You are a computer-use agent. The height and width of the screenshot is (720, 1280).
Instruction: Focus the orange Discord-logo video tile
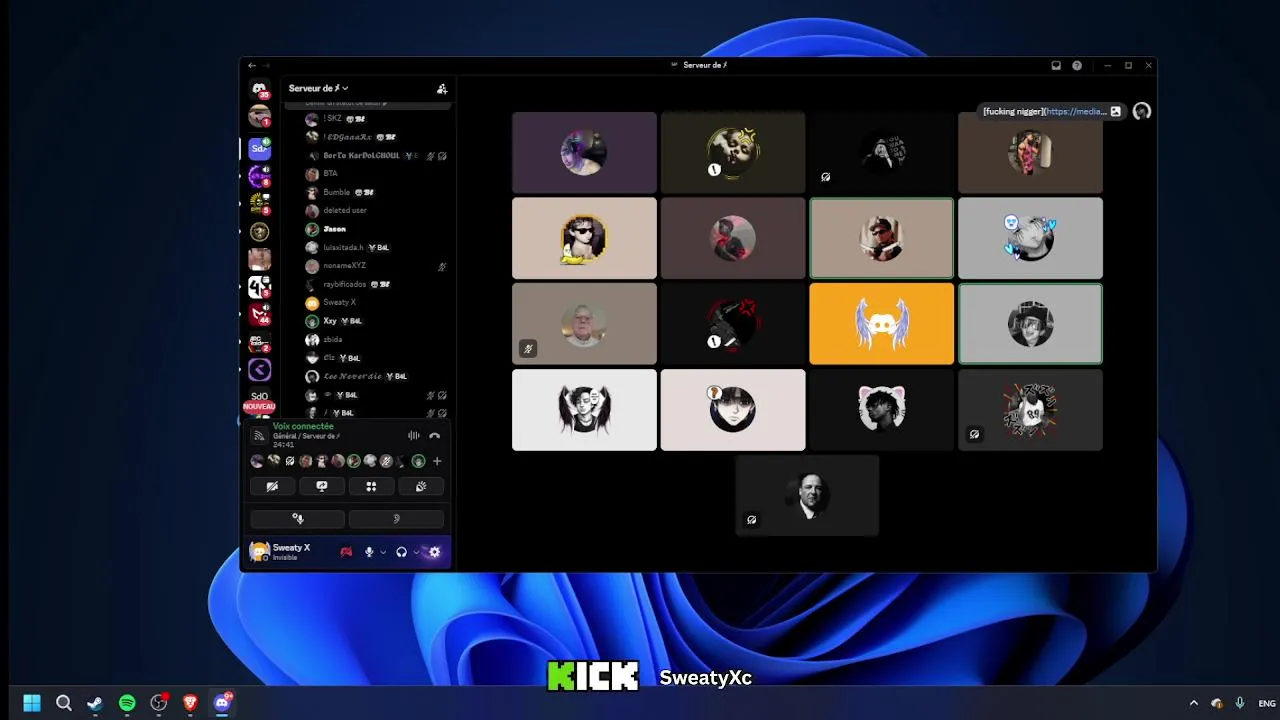point(881,324)
